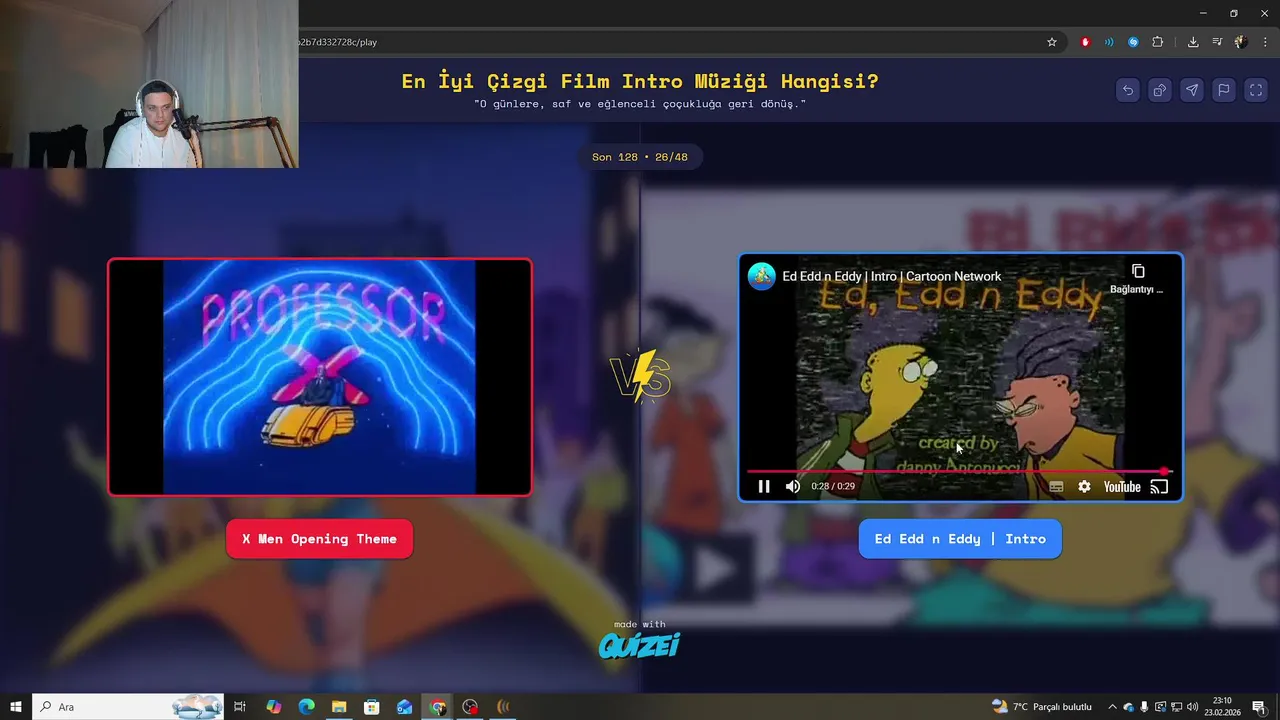Image resolution: width=1280 pixels, height=720 pixels.
Task: Click the undo arrow button on Quizei header
Action: click(x=1128, y=90)
